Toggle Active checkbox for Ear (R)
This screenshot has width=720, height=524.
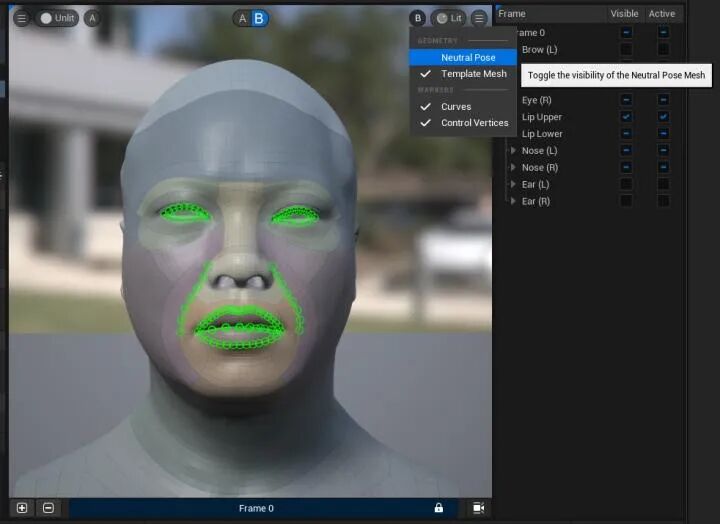coord(663,201)
